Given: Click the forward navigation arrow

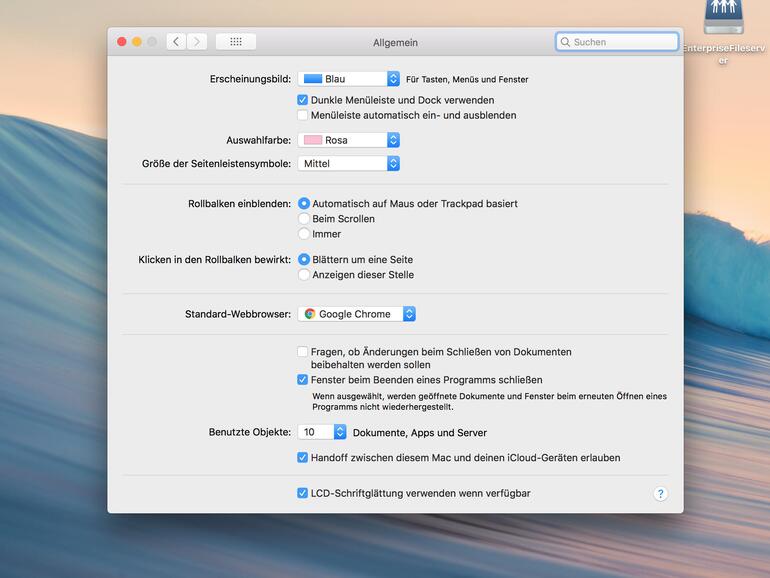Looking at the screenshot, I should pos(197,42).
